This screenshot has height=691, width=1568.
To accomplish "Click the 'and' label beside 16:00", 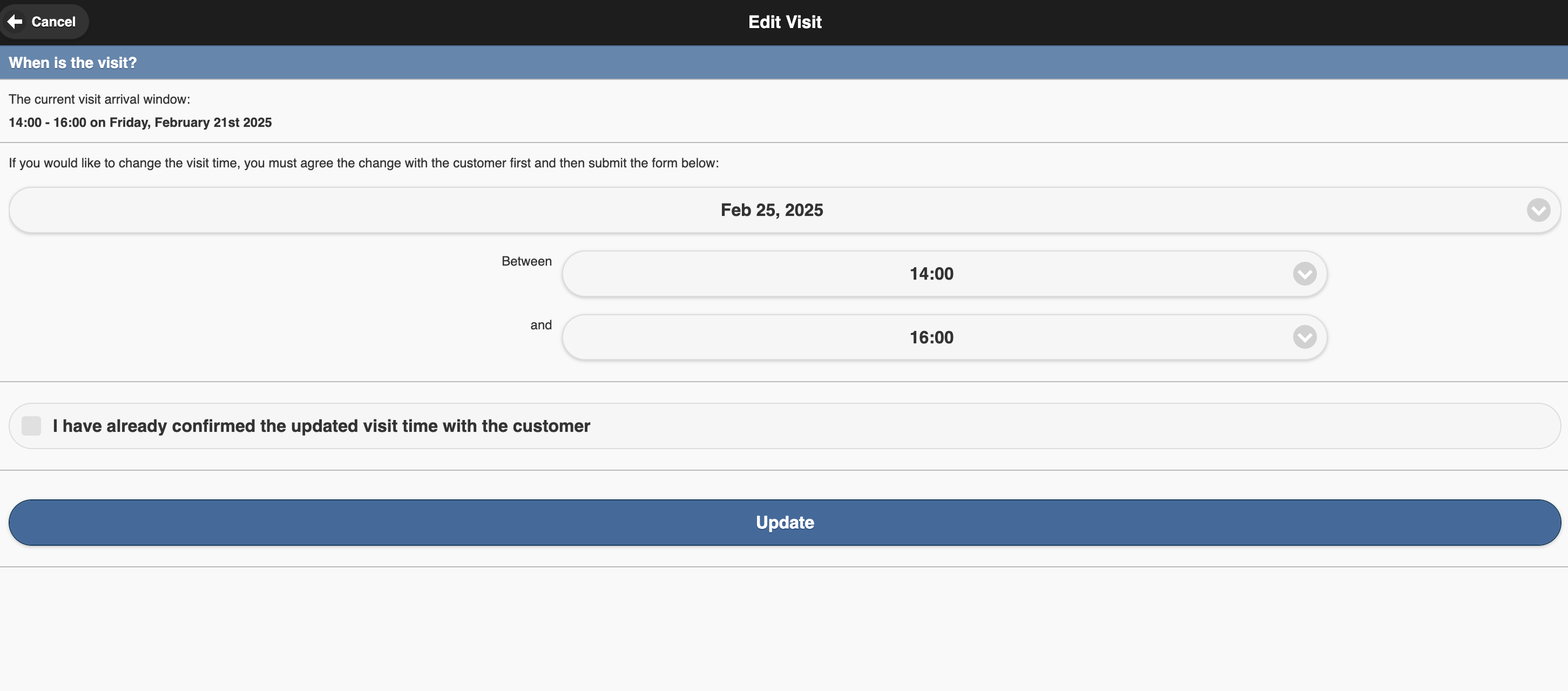I will (x=540, y=325).
